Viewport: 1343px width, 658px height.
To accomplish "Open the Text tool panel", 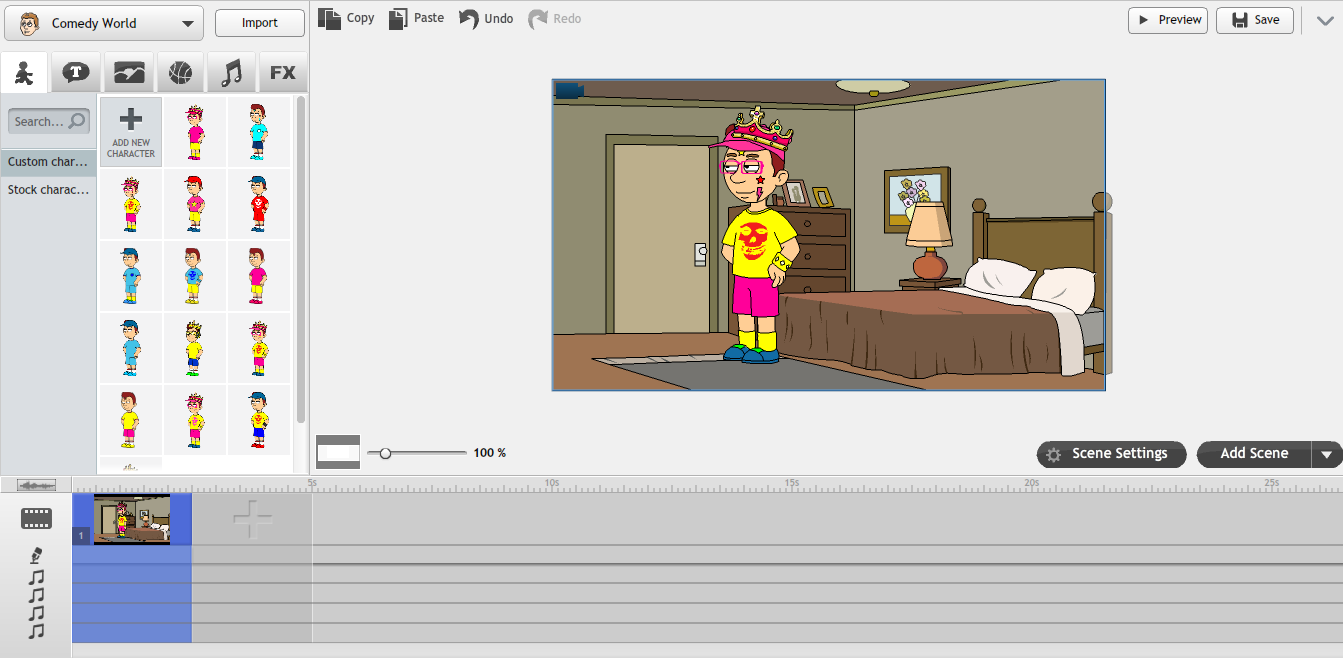I will pyautogui.click(x=76, y=71).
